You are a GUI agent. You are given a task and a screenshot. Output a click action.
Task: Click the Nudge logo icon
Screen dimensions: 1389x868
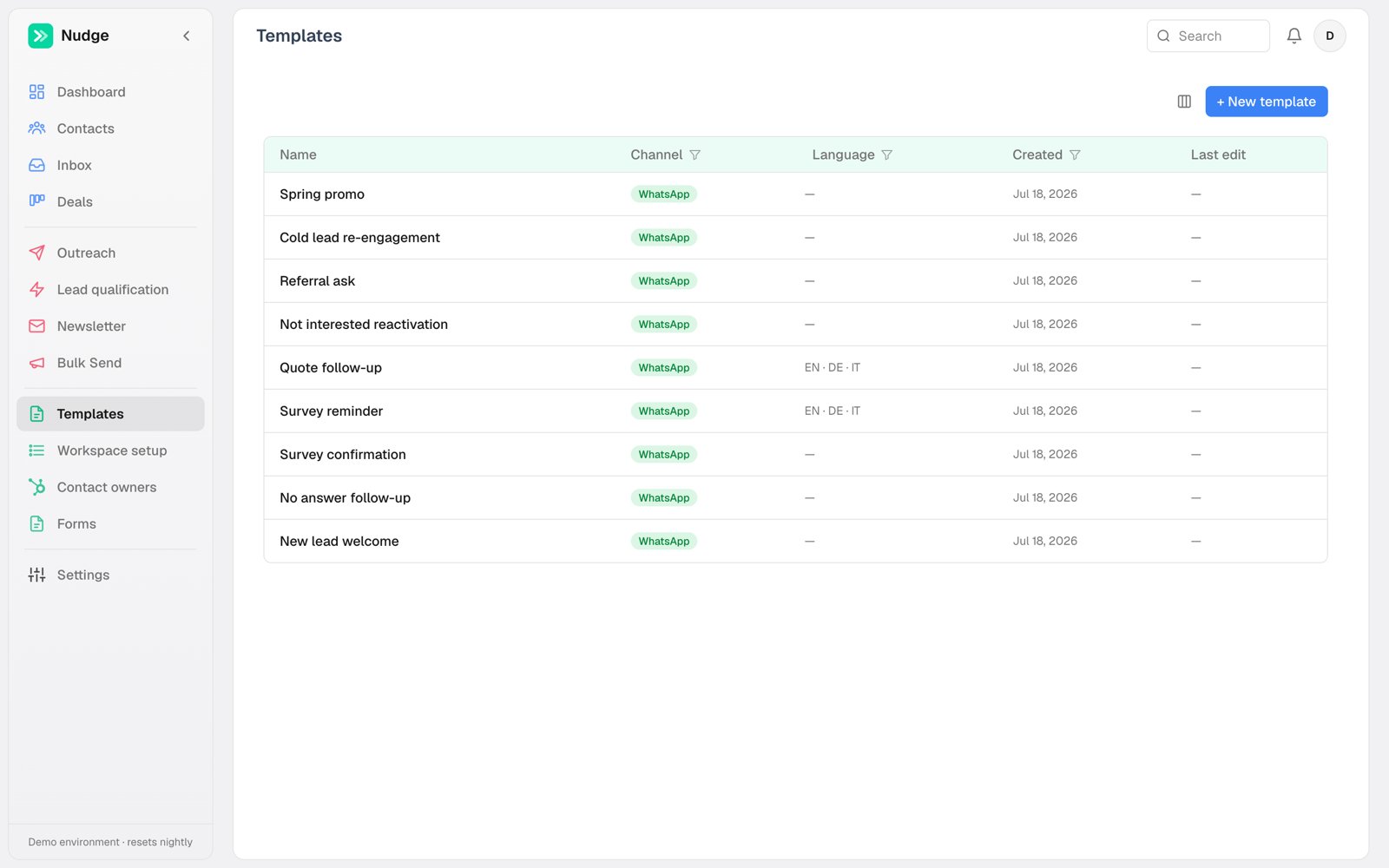tap(40, 36)
